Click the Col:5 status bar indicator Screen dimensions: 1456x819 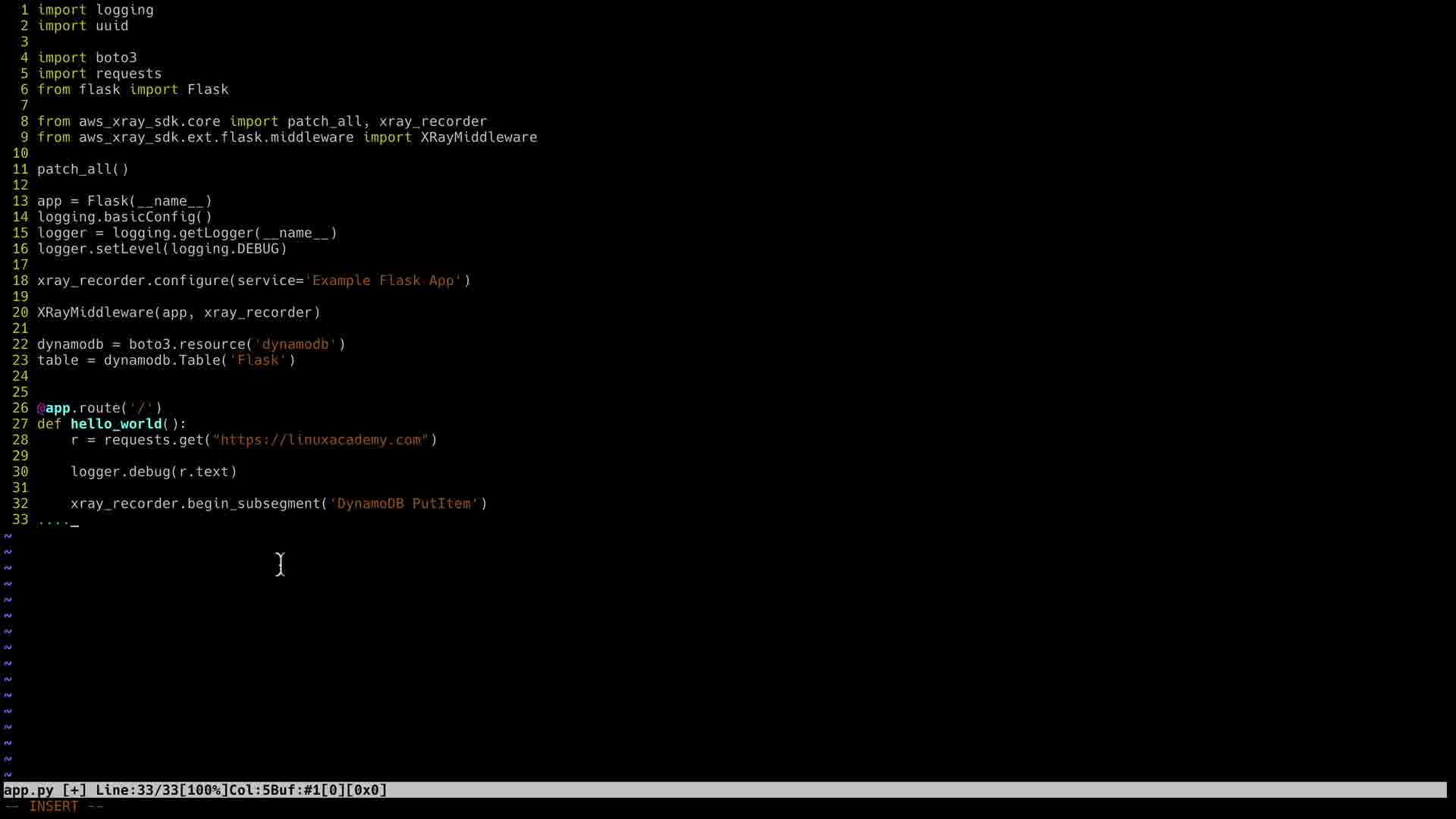click(249, 790)
